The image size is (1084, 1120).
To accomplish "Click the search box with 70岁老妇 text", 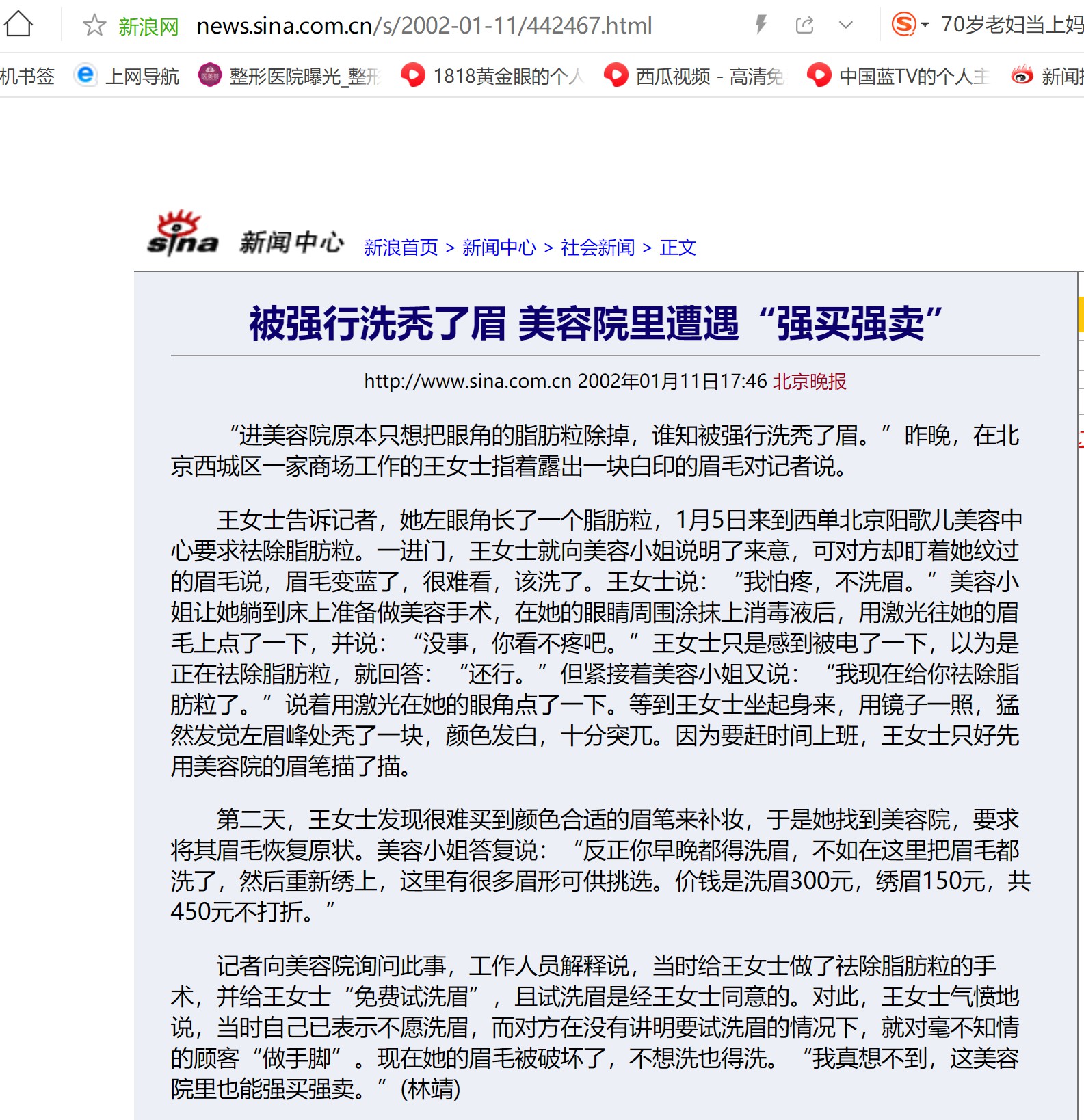I will (x=1012, y=25).
